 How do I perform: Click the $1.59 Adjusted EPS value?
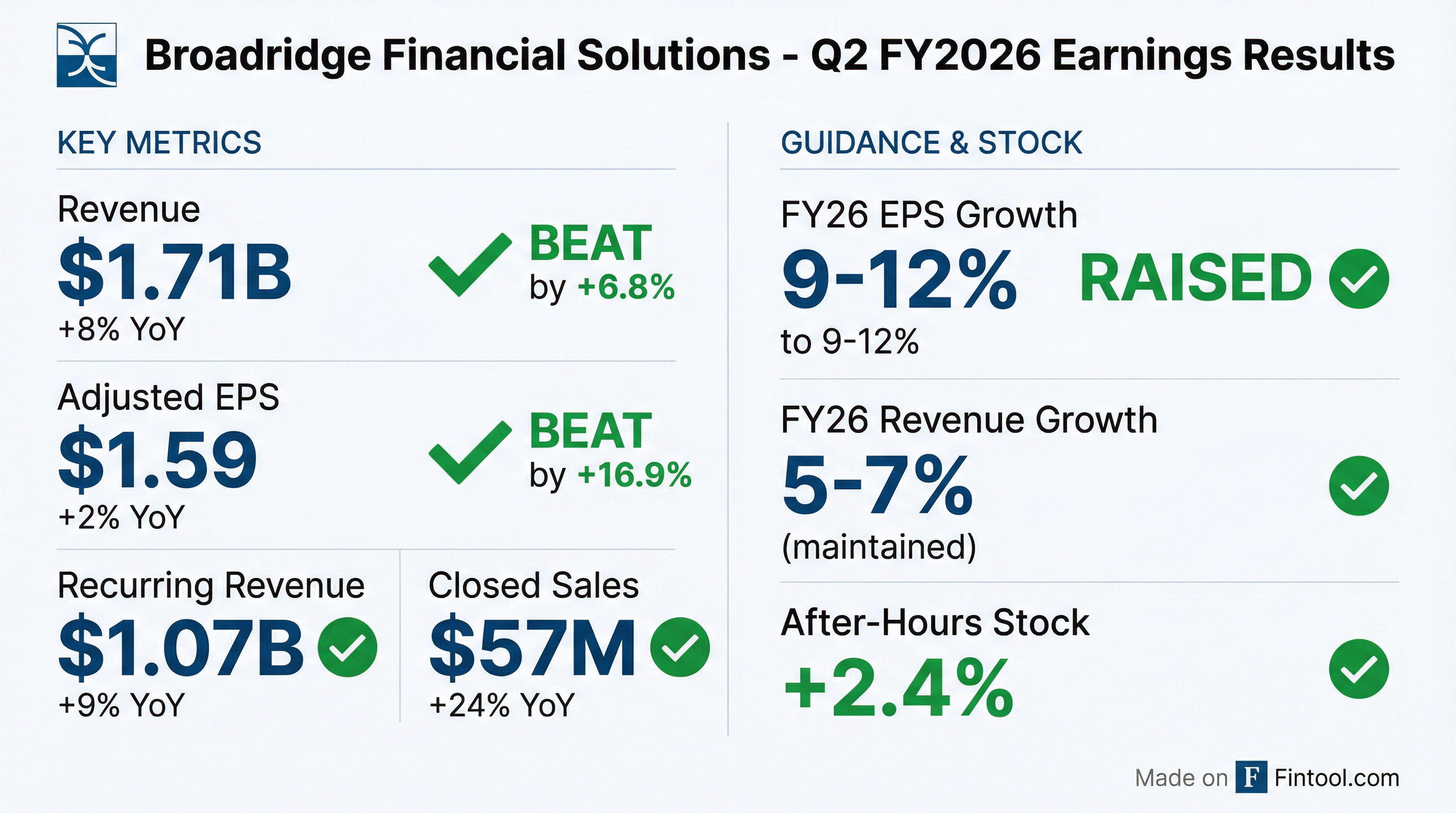coord(158,459)
